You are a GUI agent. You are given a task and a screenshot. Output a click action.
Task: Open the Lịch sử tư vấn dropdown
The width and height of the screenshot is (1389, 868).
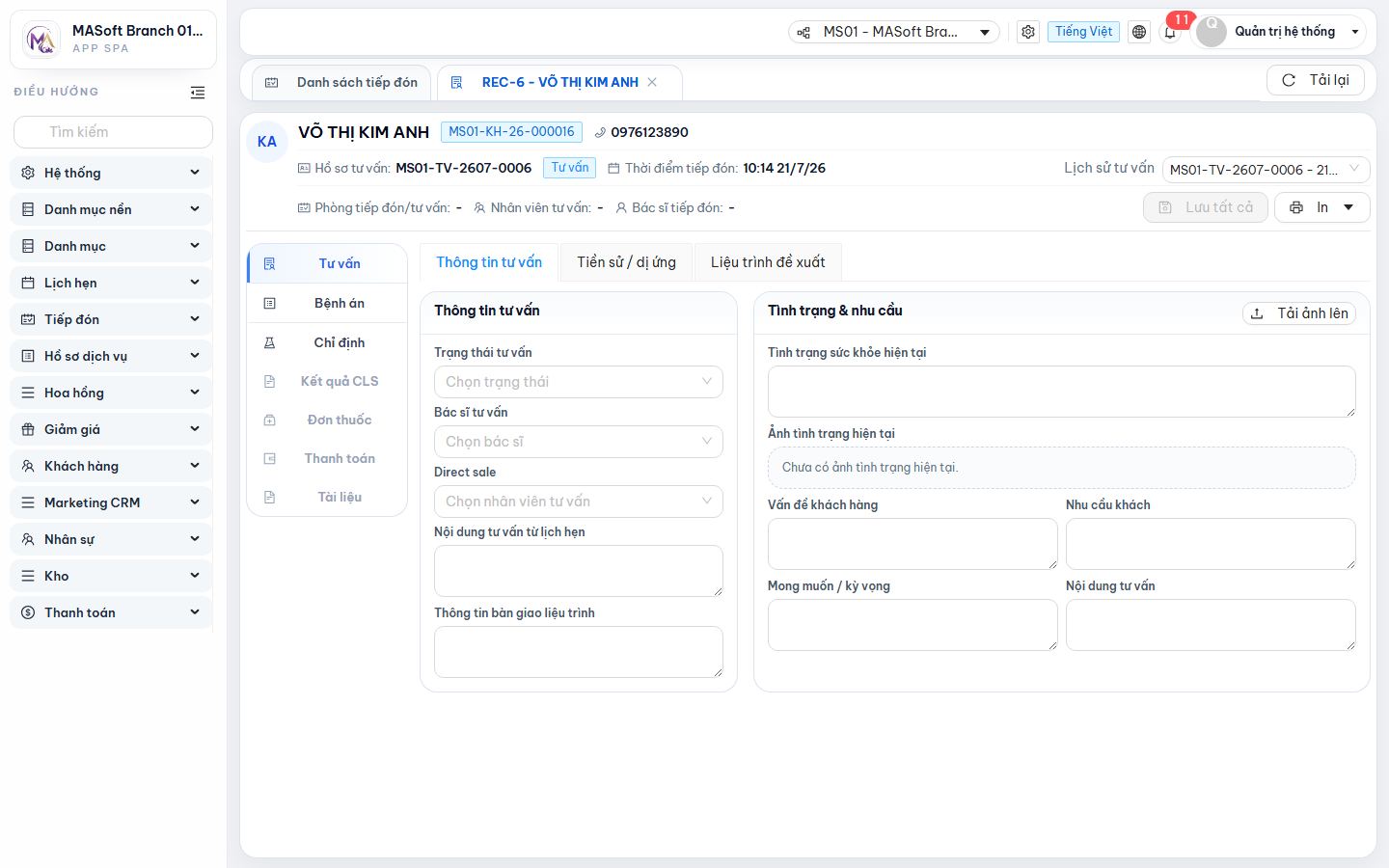[1266, 170]
